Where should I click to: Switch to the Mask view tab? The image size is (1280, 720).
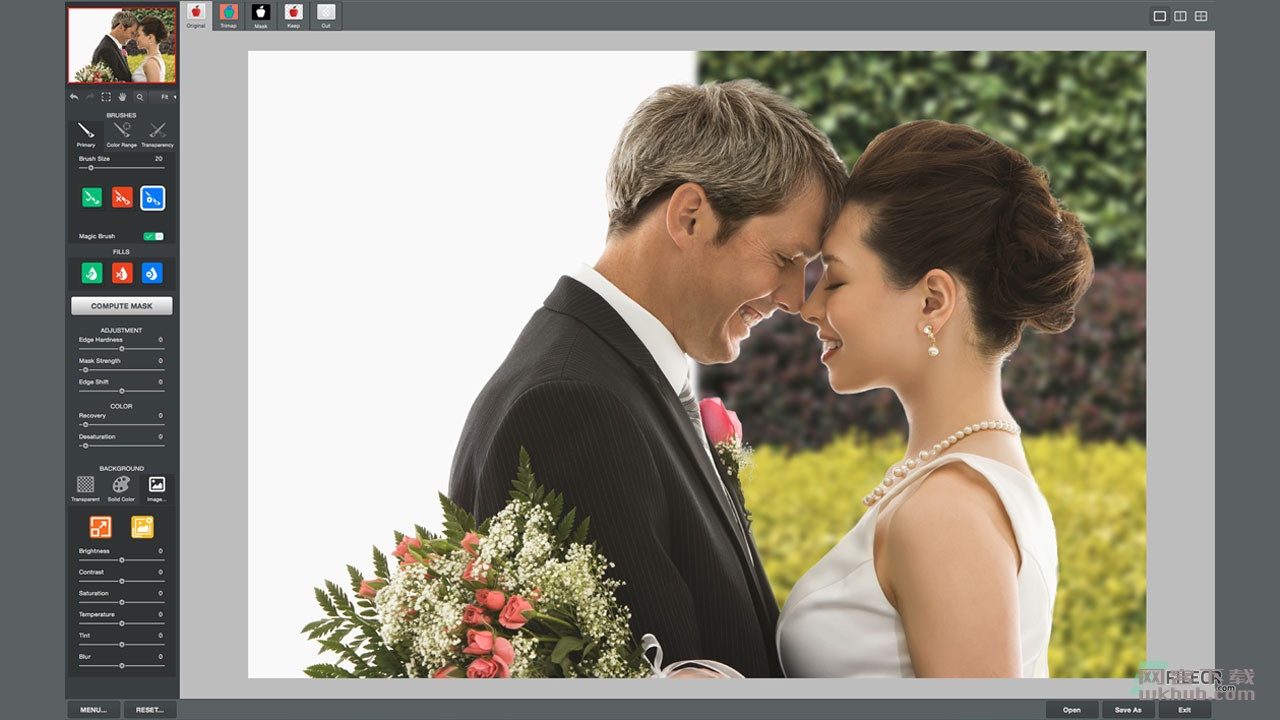[x=261, y=15]
